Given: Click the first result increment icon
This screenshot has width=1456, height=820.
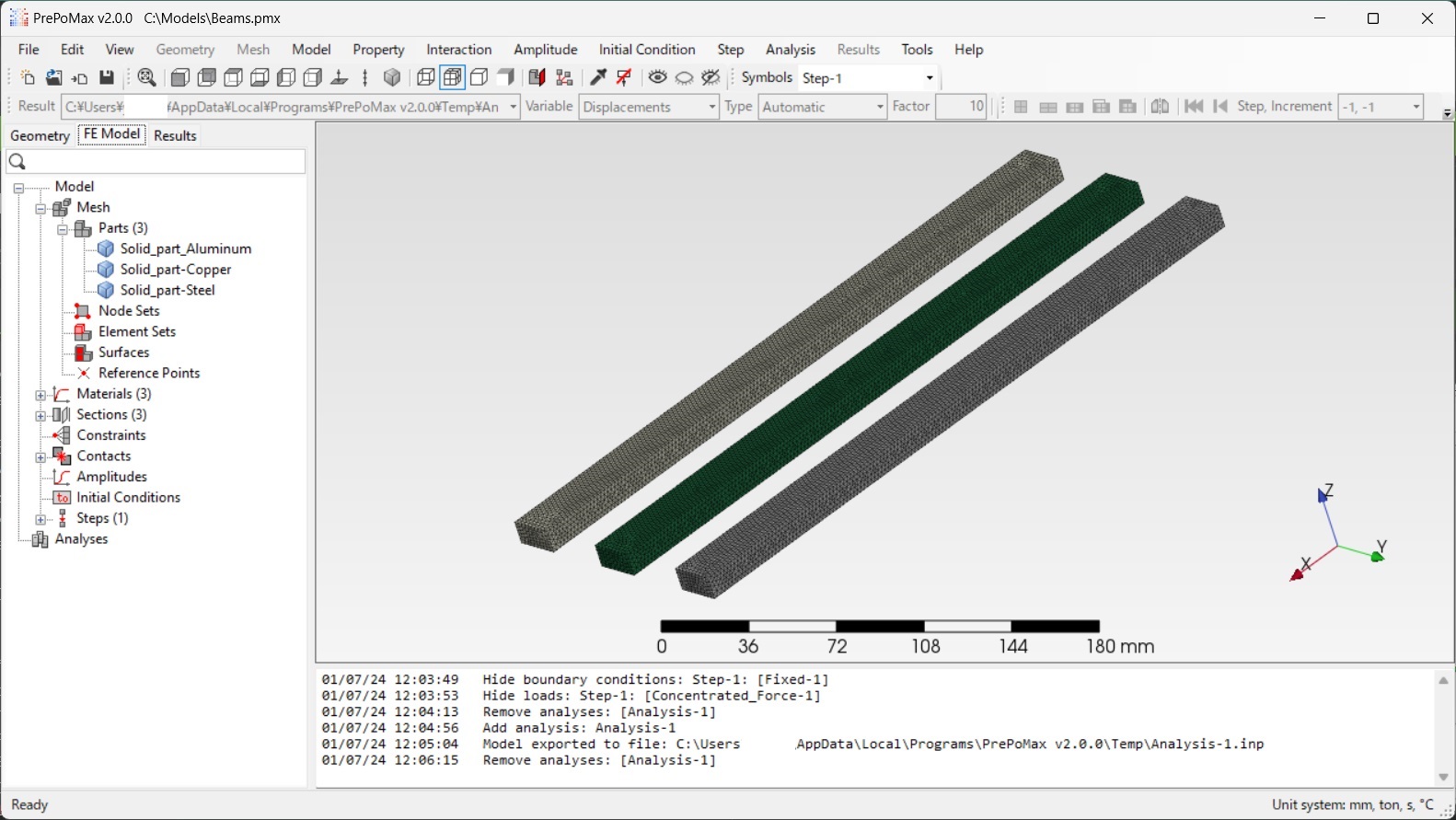Looking at the screenshot, I should [x=1194, y=107].
